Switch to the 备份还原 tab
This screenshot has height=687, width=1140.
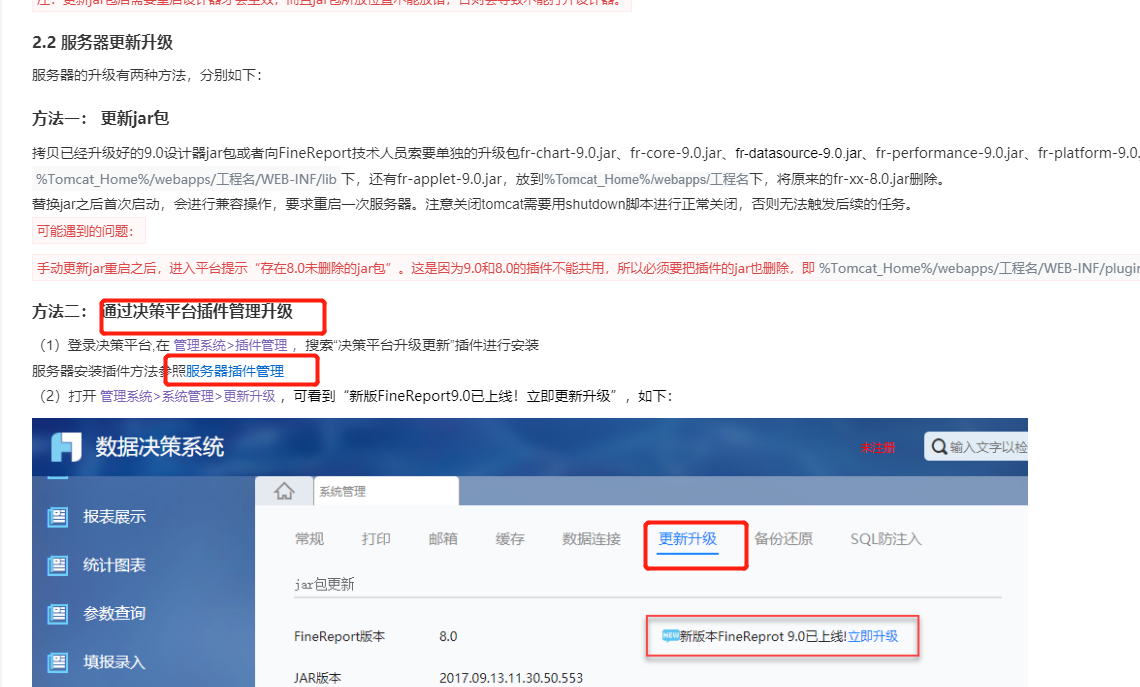783,539
